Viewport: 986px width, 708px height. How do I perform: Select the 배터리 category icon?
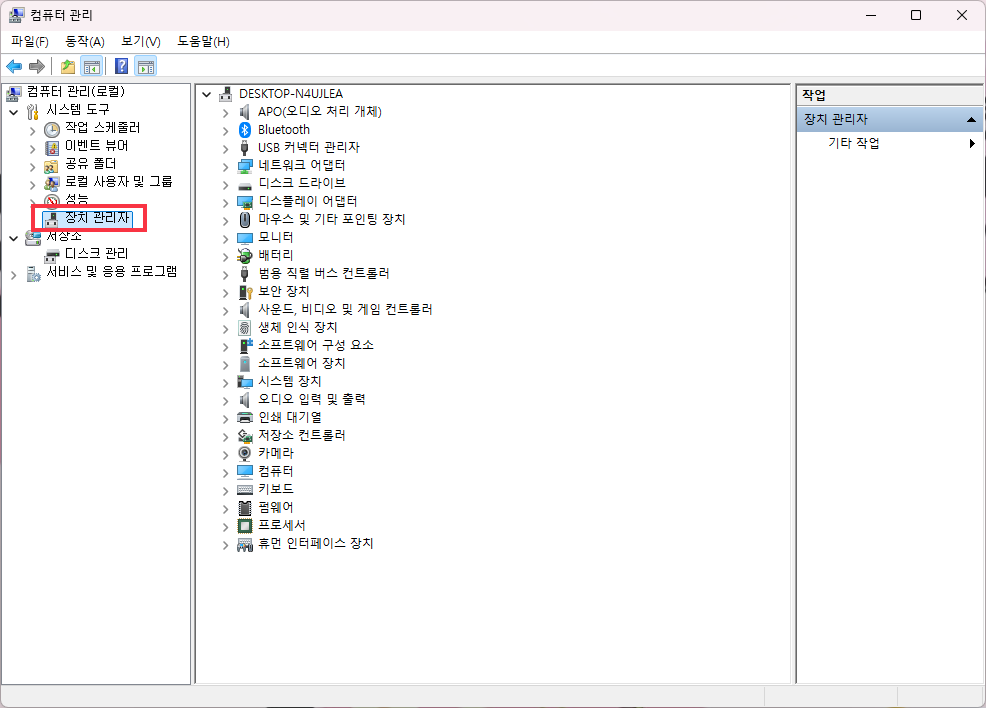(243, 255)
